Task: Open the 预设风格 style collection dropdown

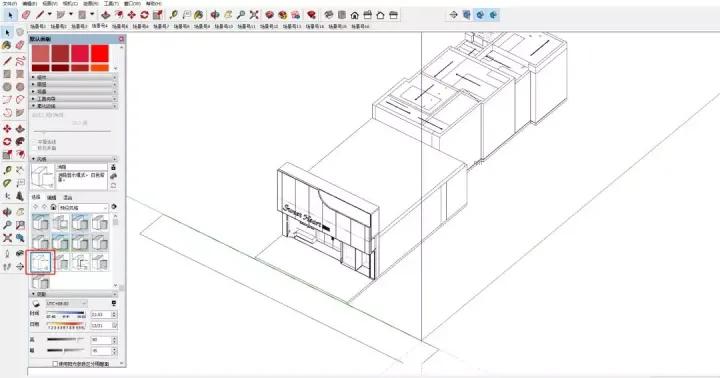Action: [84, 208]
